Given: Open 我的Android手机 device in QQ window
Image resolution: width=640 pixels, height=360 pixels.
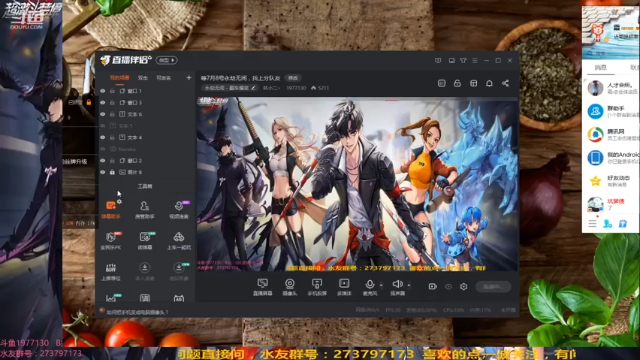Looking at the screenshot, I should tap(611, 158).
